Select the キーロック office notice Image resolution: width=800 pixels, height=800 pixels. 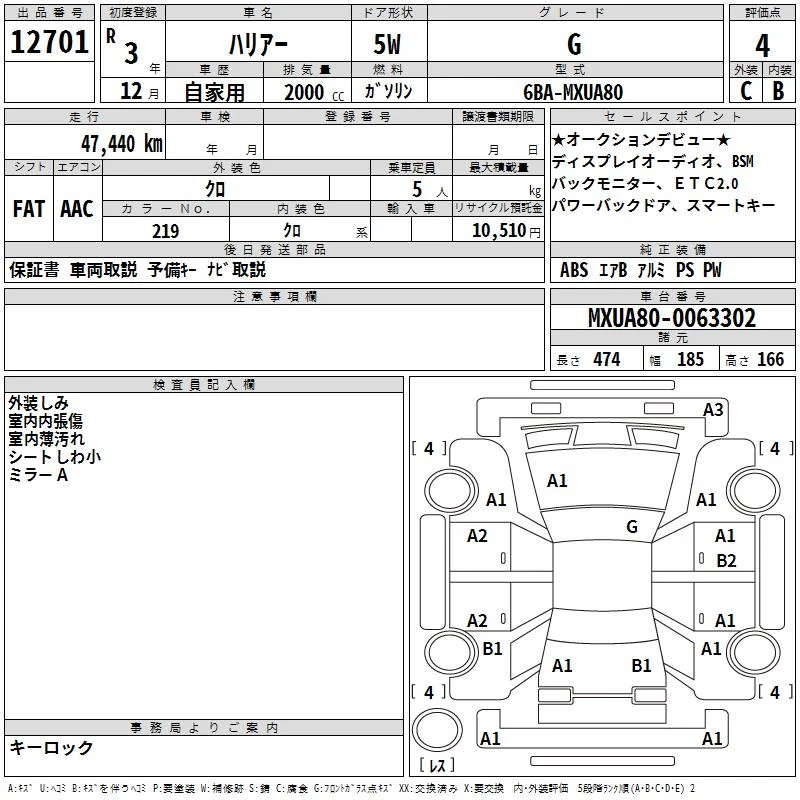pos(52,748)
